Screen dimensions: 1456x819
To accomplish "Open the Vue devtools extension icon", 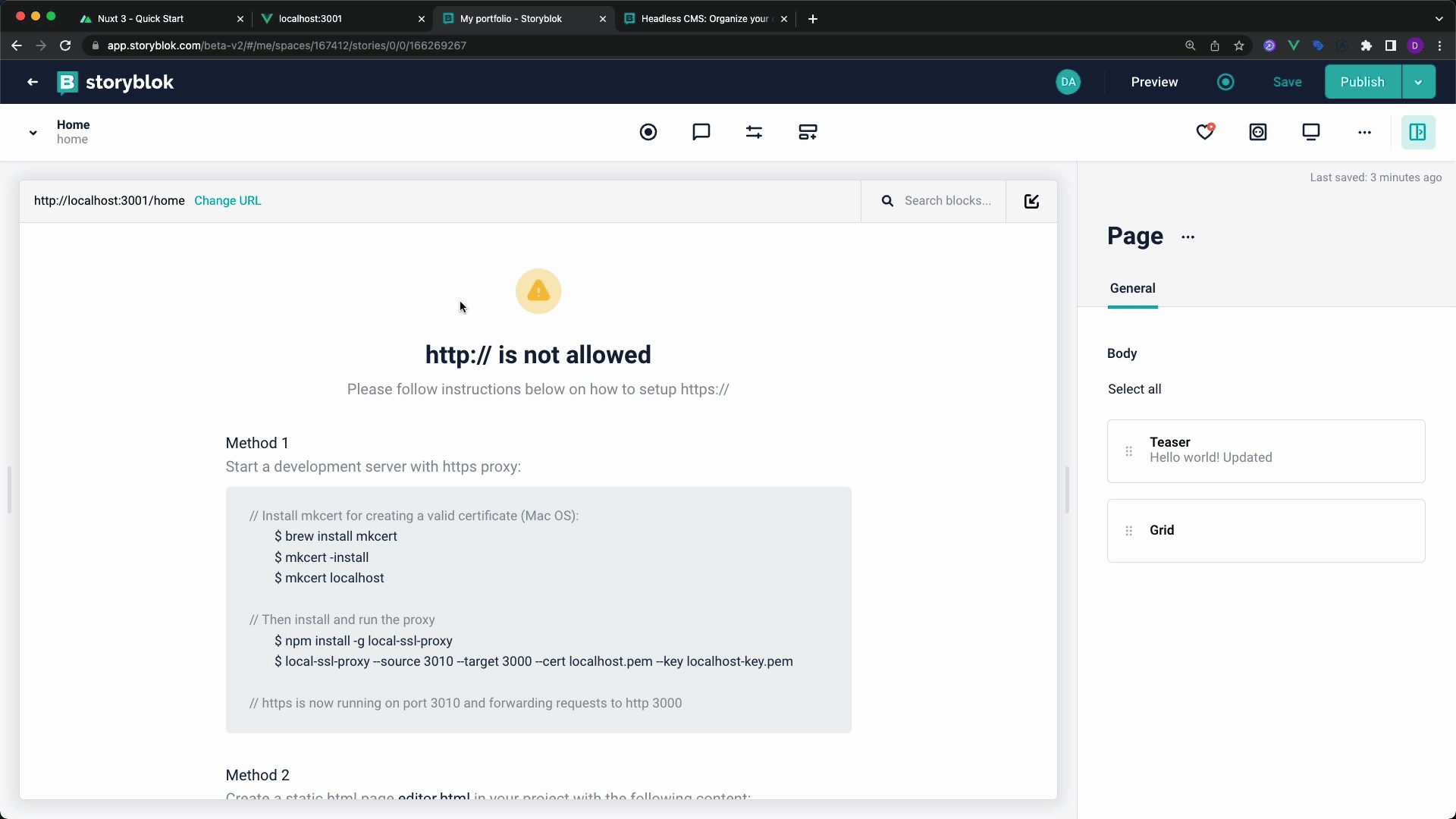I will tap(1294, 45).
